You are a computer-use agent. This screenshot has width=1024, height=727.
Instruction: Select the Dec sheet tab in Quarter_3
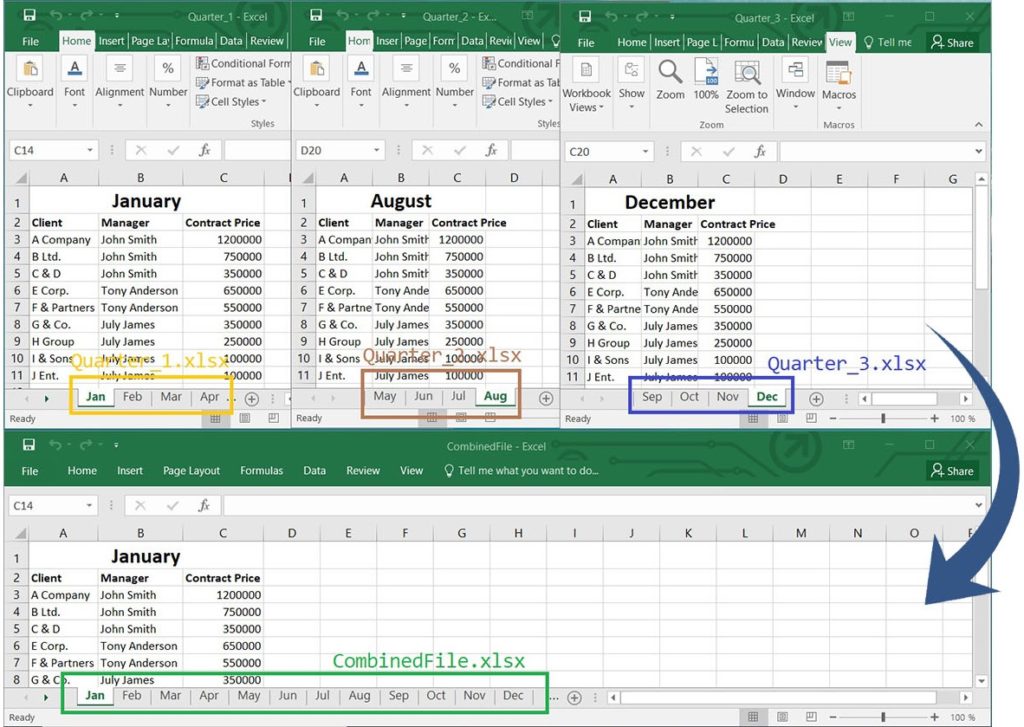pos(768,397)
